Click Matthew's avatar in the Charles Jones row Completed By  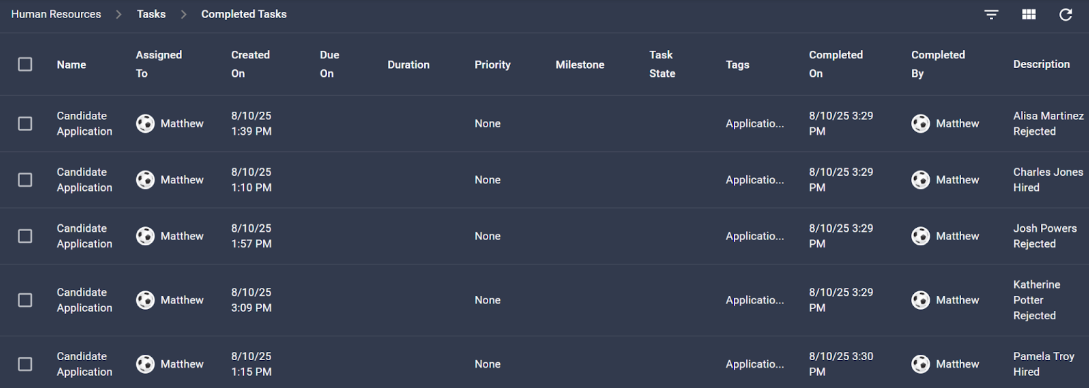[920, 180]
